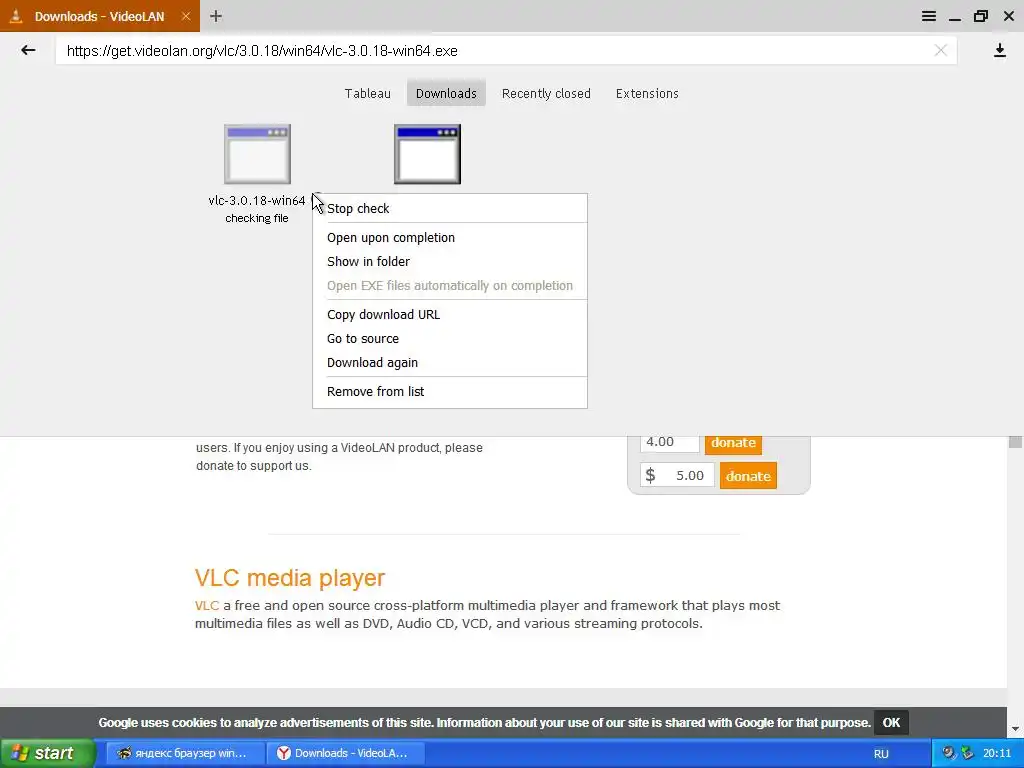Click the Windows start button
Viewport: 1024px width, 768px height.
click(x=46, y=753)
